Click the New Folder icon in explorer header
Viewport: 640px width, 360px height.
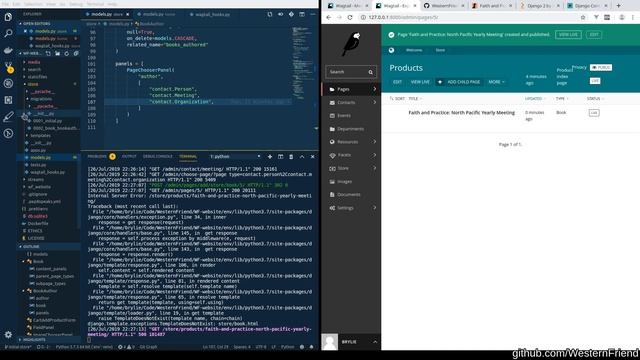point(58,53)
